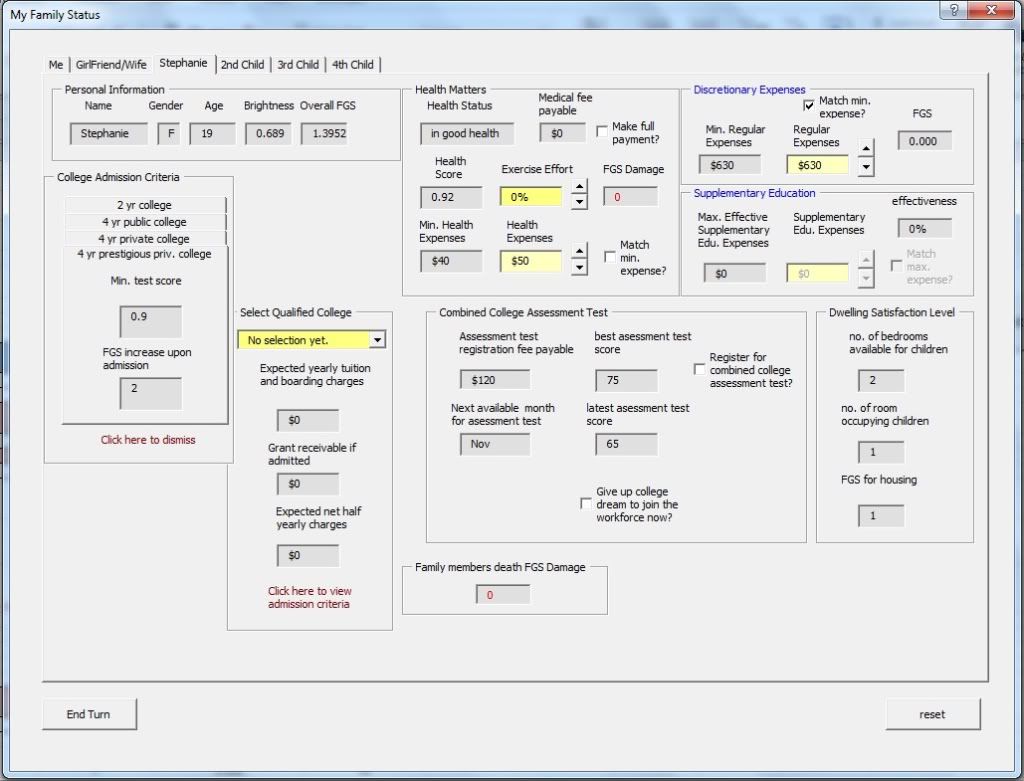Click the Name field showing Stephanie

pyautogui.click(x=109, y=133)
